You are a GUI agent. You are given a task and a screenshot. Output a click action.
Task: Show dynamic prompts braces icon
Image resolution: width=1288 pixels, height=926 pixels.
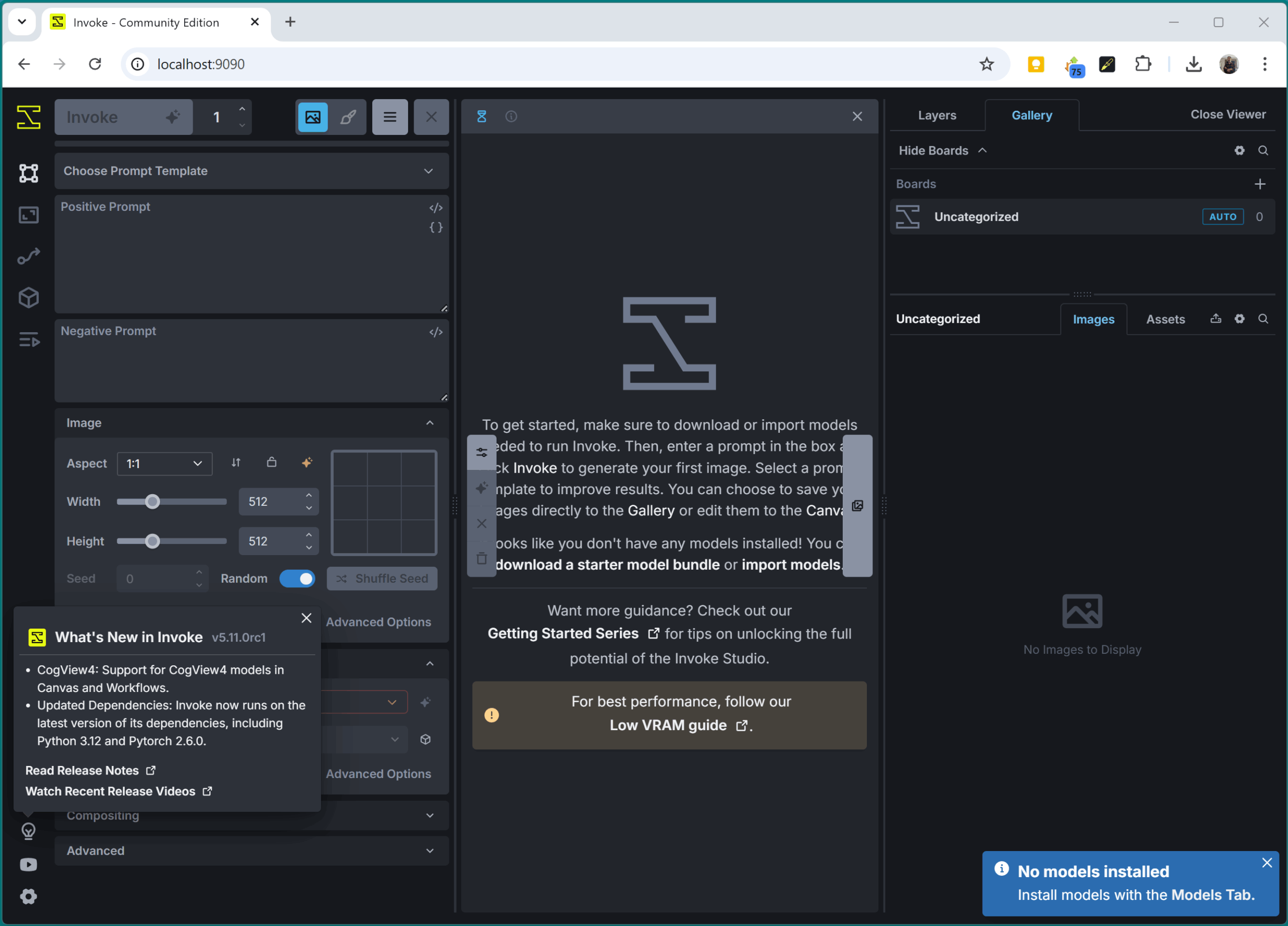coord(436,227)
